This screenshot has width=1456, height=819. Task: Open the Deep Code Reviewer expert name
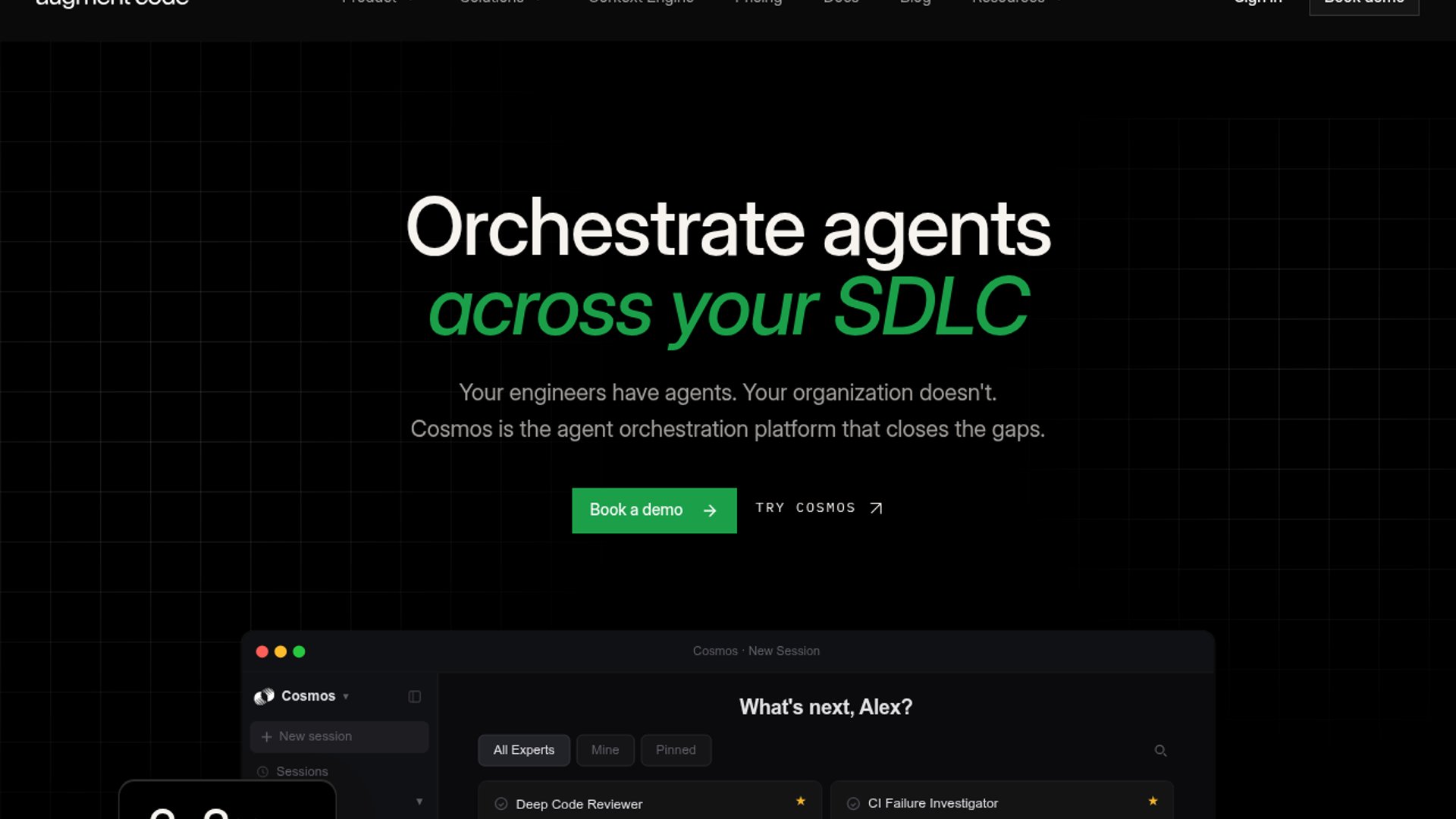point(579,805)
